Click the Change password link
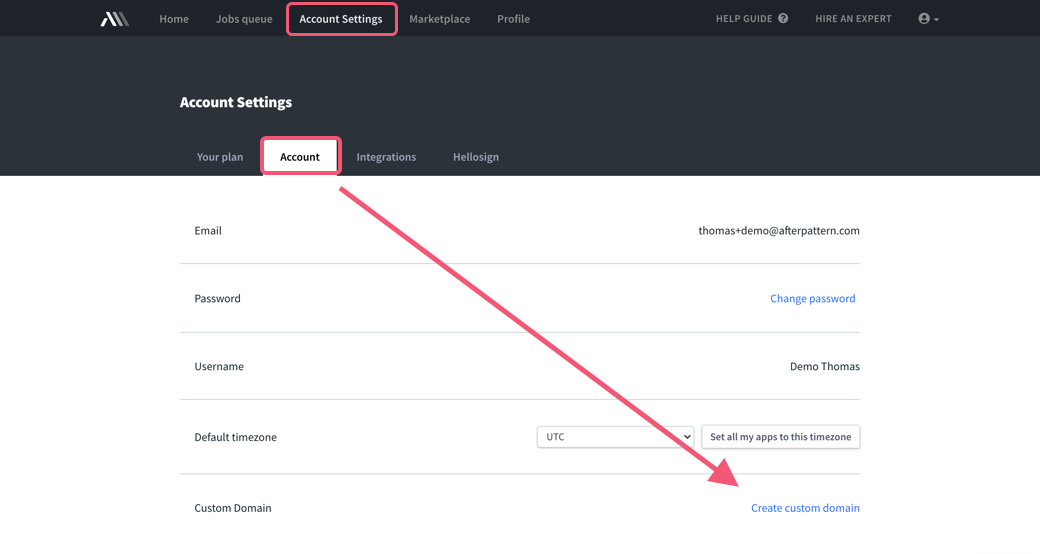 click(x=812, y=299)
